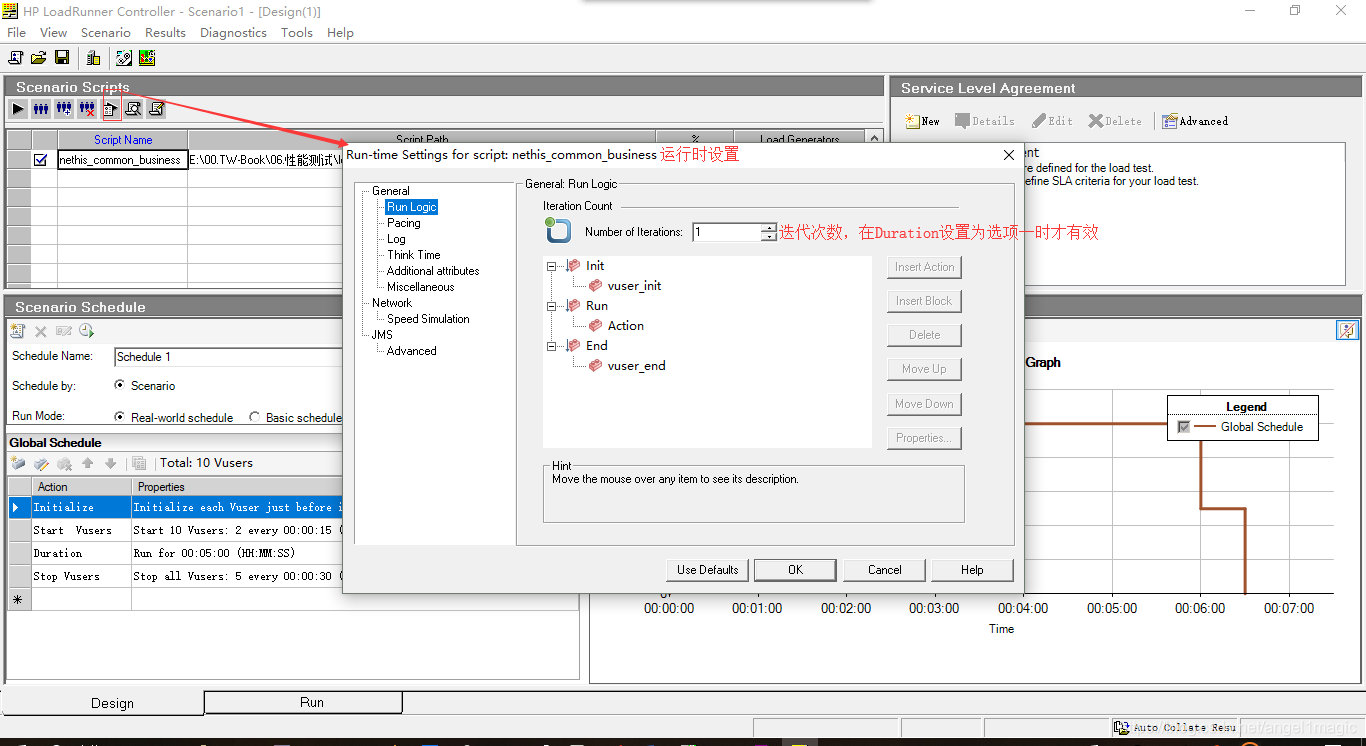This screenshot has height=746, width=1366.
Task: Click the script Details magnifier icon
Action: click(133, 108)
